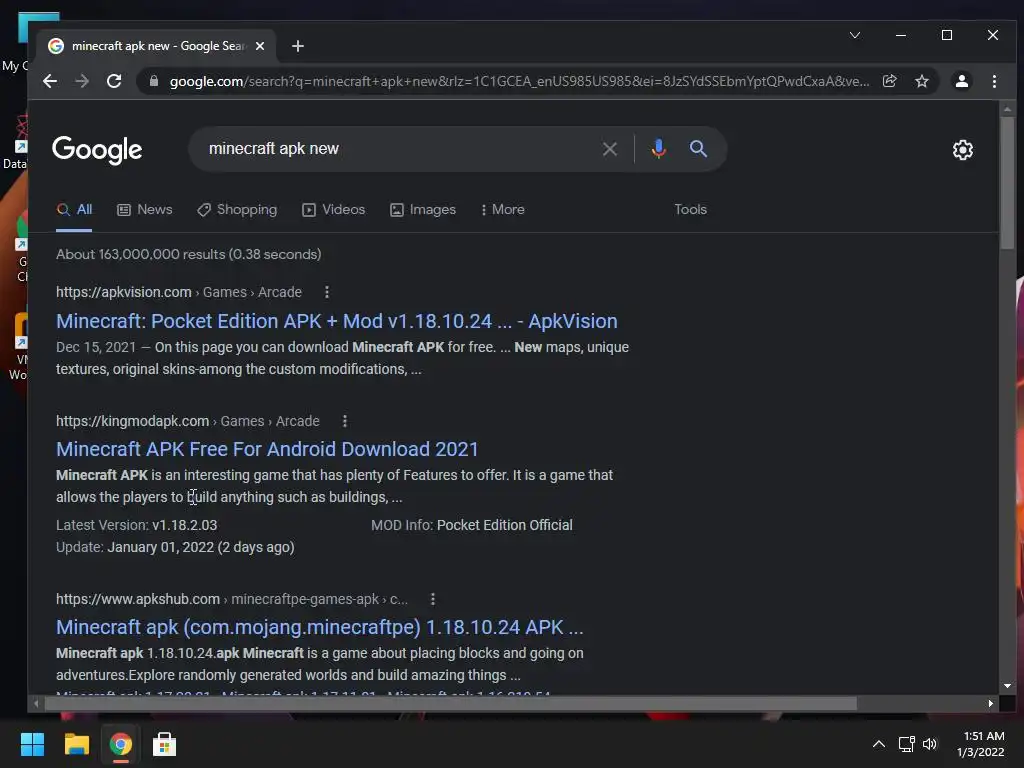Click About 163,000,000 results text
The width and height of the screenshot is (1024, 768).
tap(189, 254)
